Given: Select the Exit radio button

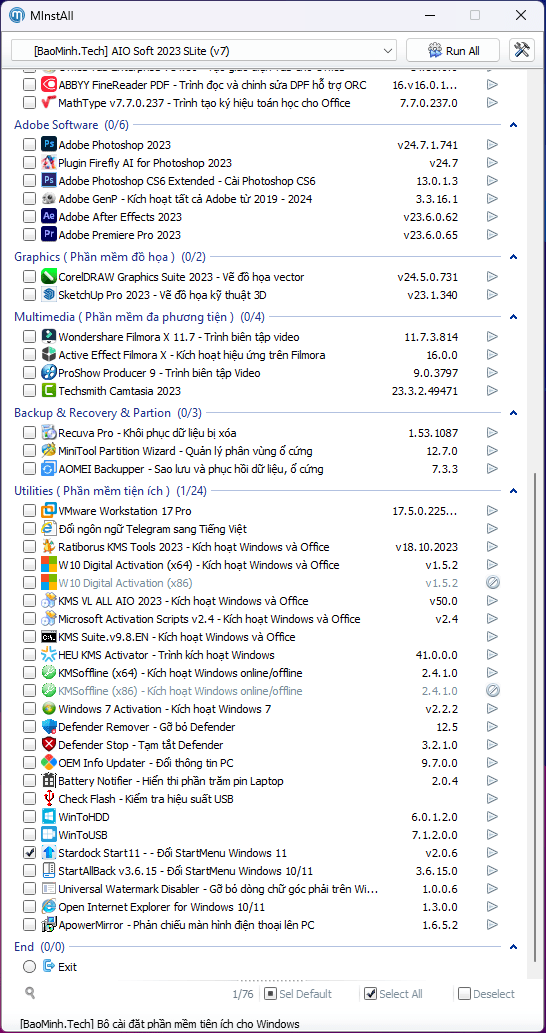Looking at the screenshot, I should [29, 966].
